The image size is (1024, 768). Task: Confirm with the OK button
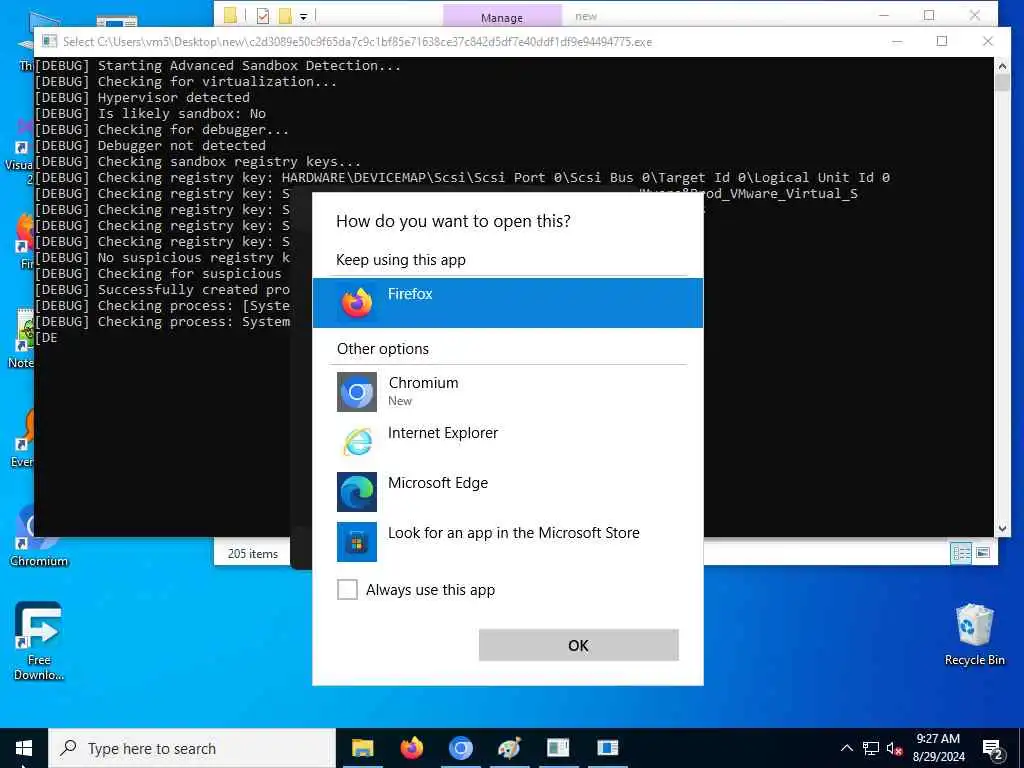(x=579, y=645)
